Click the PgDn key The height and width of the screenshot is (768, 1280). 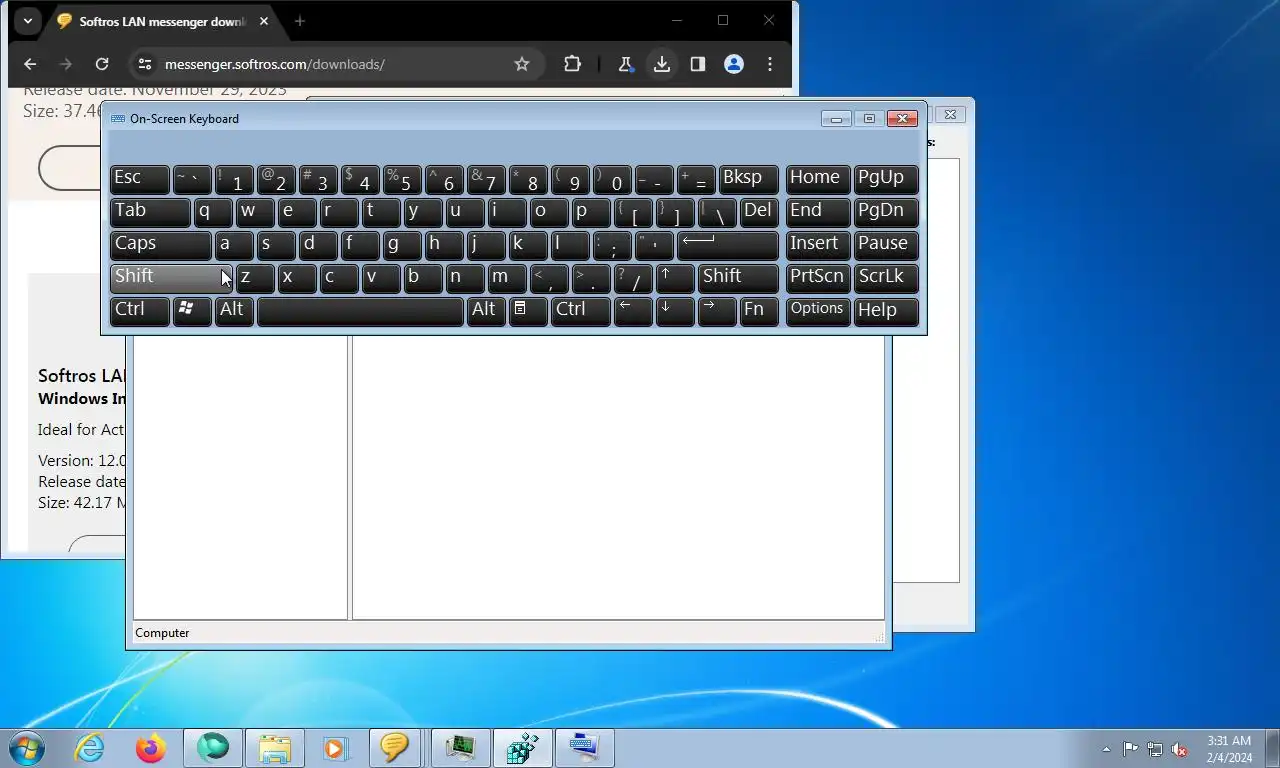click(x=886, y=212)
